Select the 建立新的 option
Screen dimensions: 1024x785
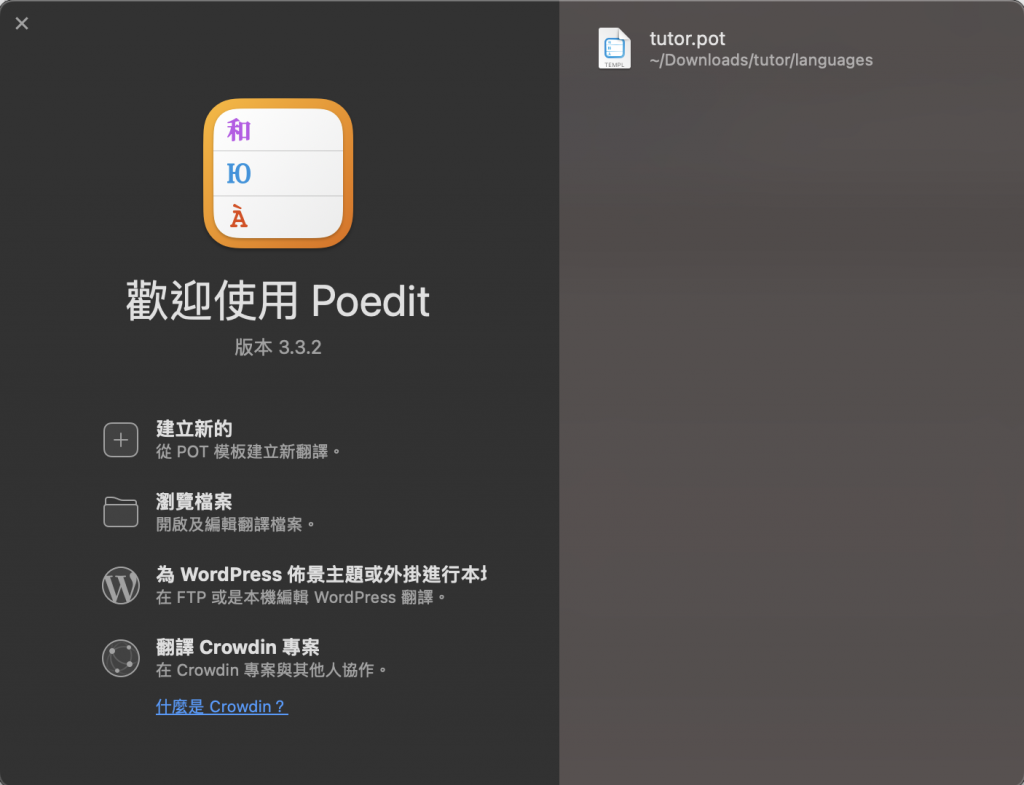pyautogui.click(x=194, y=429)
